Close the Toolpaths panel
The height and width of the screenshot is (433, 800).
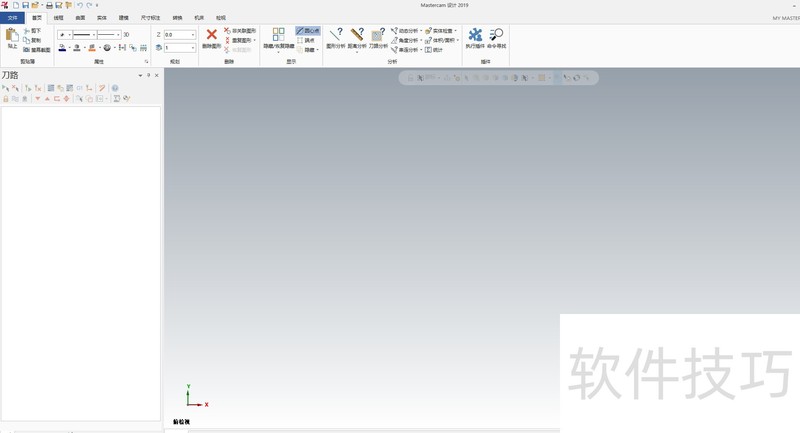coord(157,75)
